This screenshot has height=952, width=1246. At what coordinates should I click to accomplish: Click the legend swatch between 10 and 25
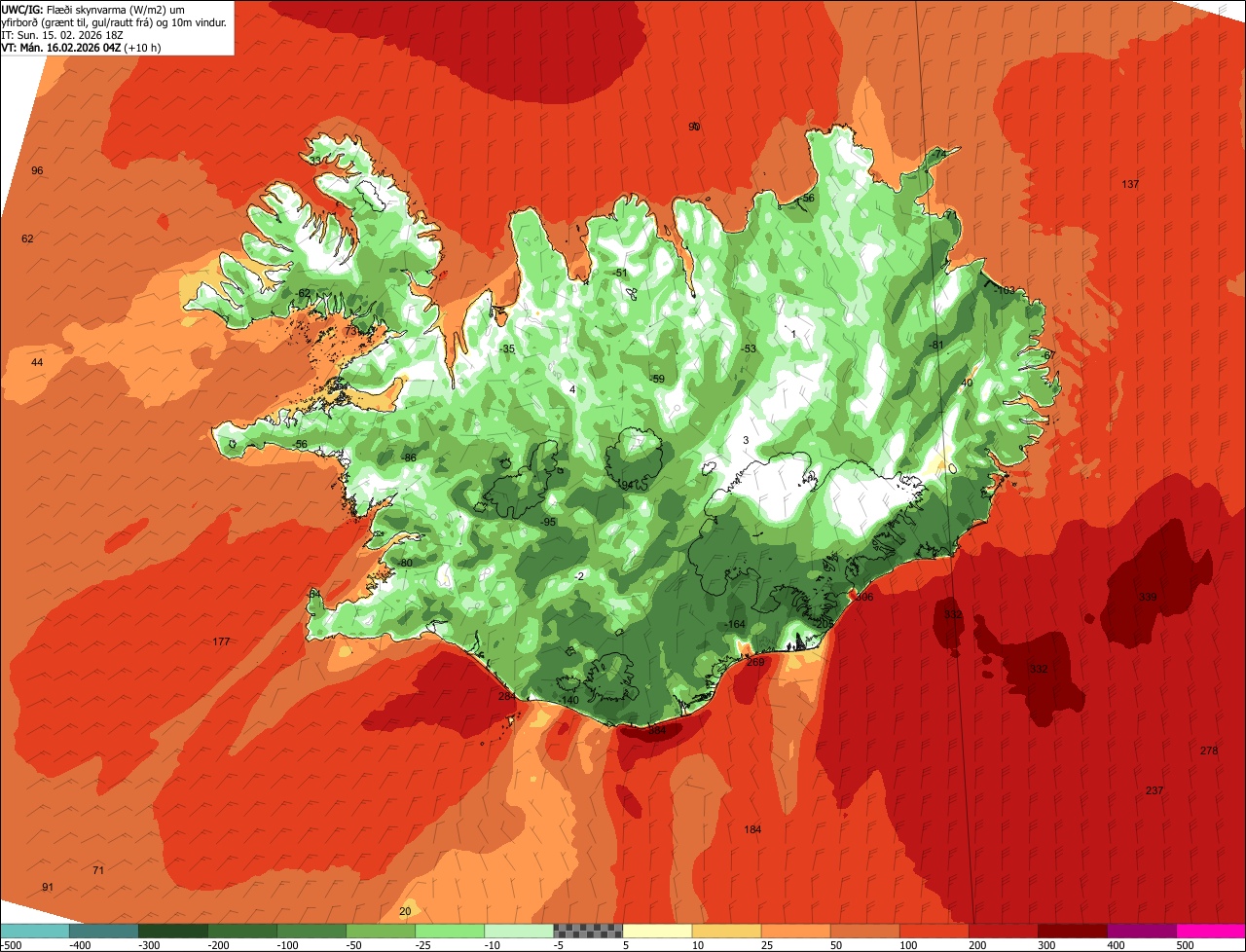pyautogui.click(x=725, y=931)
